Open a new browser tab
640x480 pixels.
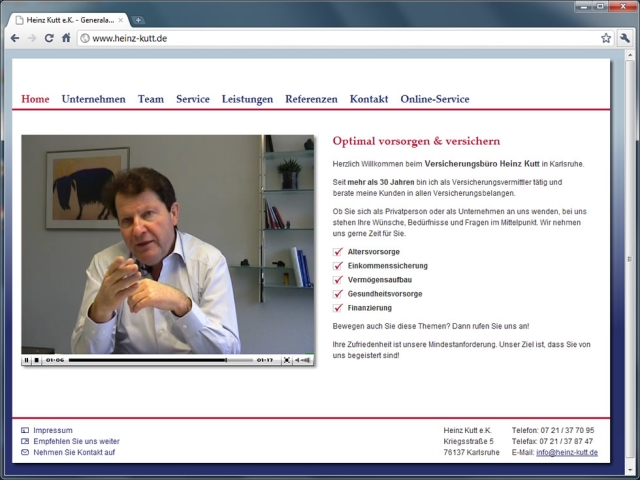138,20
